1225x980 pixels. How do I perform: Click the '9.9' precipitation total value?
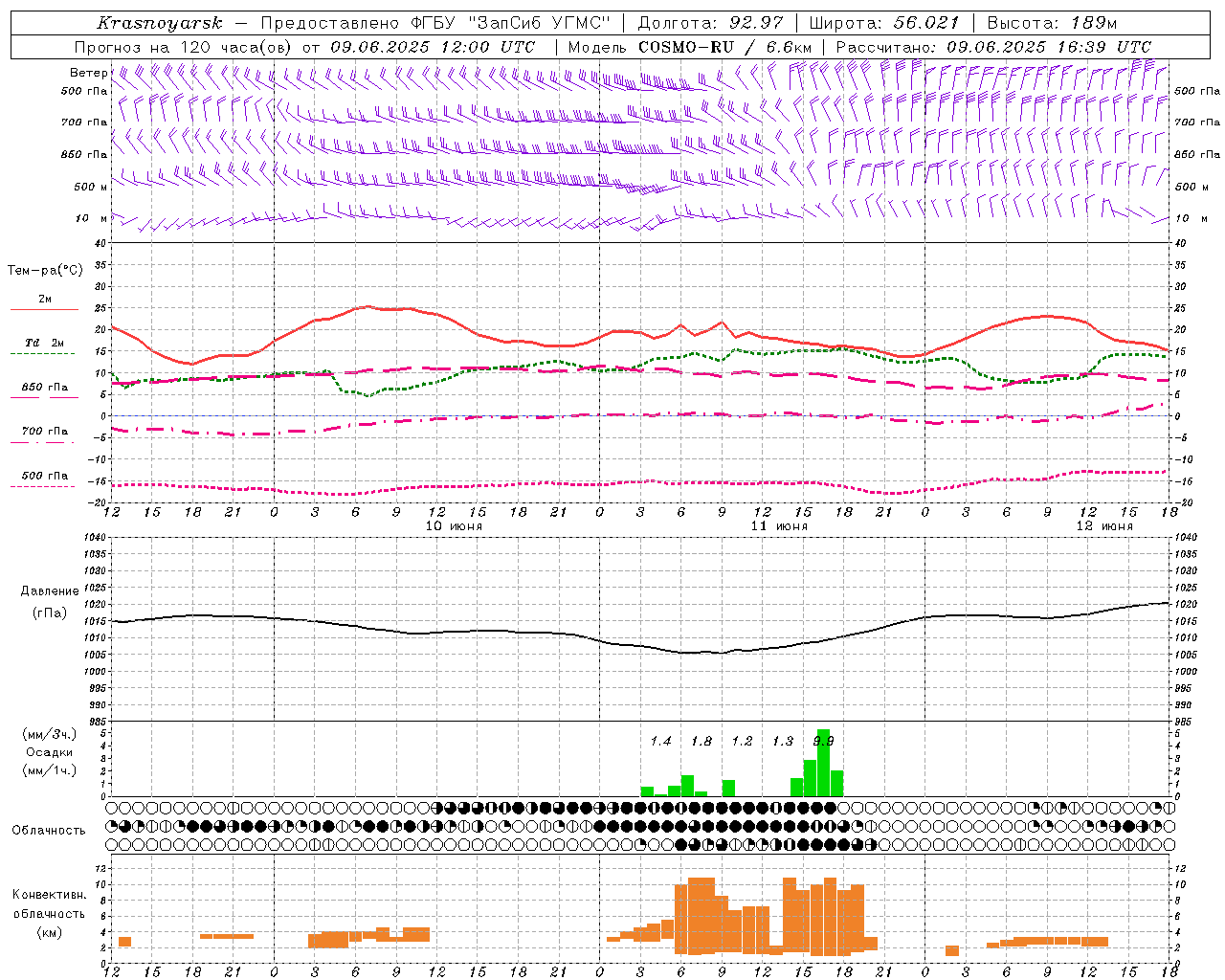click(x=823, y=742)
